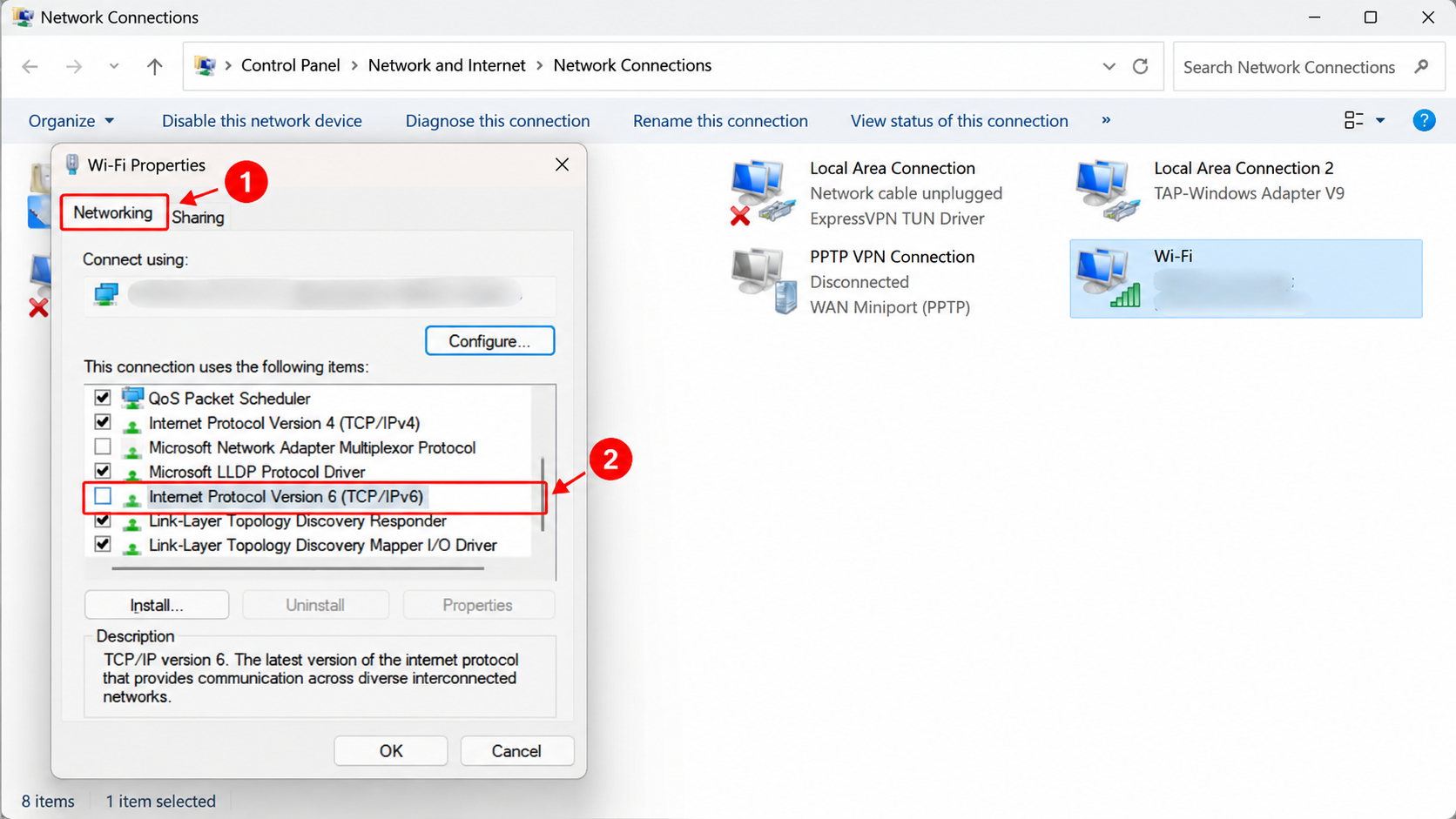Open the help question mark icon
Image resolution: width=1456 pixels, height=819 pixels.
tap(1424, 120)
